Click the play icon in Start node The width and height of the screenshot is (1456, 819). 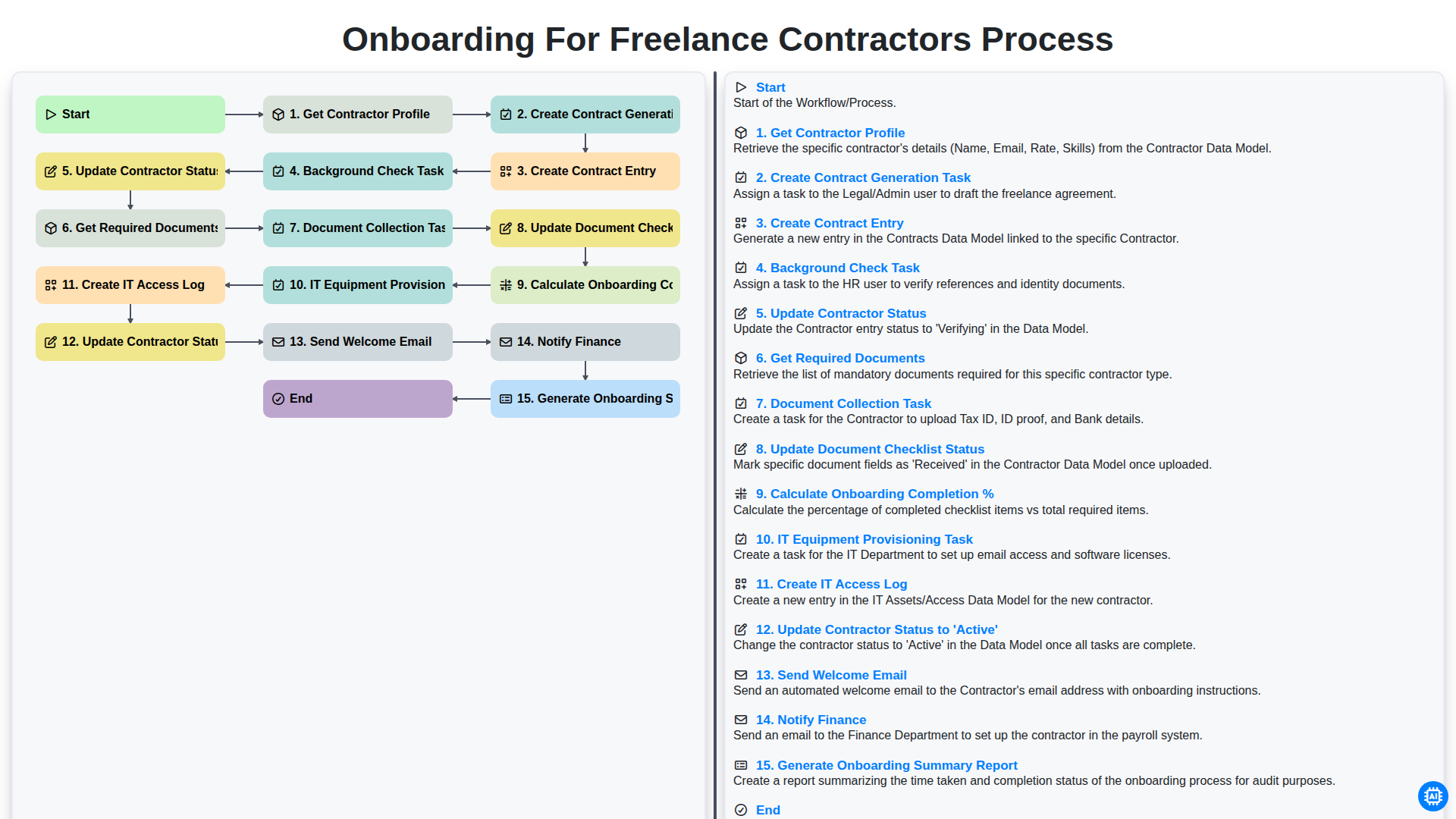tap(51, 115)
